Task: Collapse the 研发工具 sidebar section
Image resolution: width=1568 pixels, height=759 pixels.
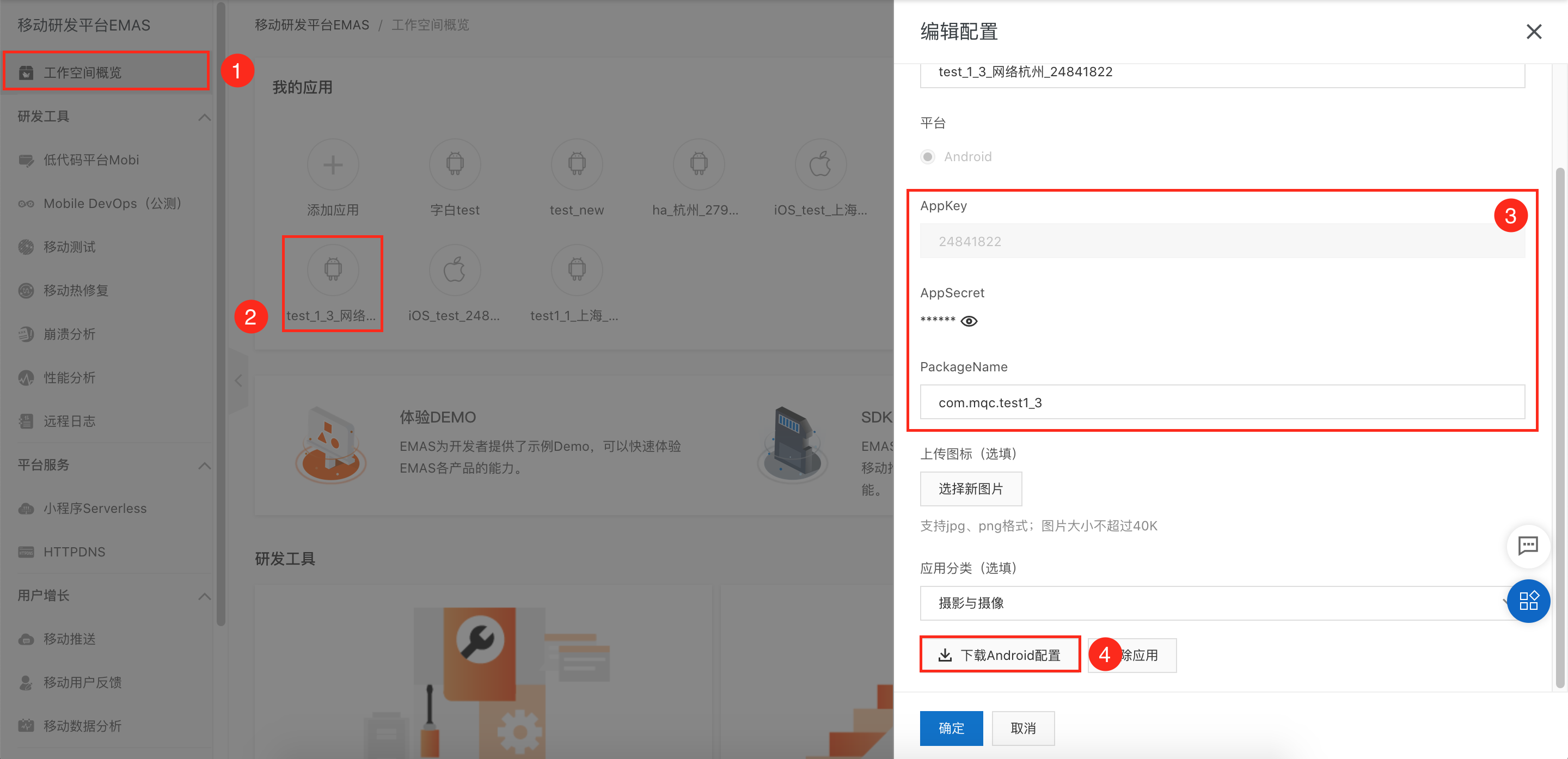Action: click(x=205, y=117)
